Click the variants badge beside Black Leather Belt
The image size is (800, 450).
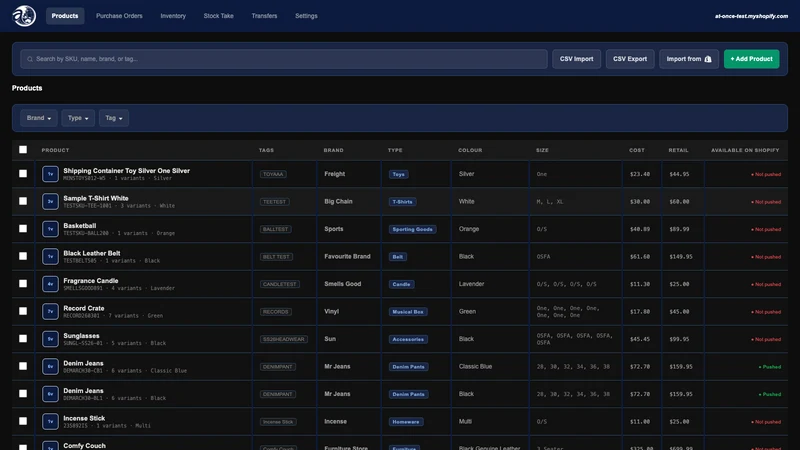tap(50, 257)
